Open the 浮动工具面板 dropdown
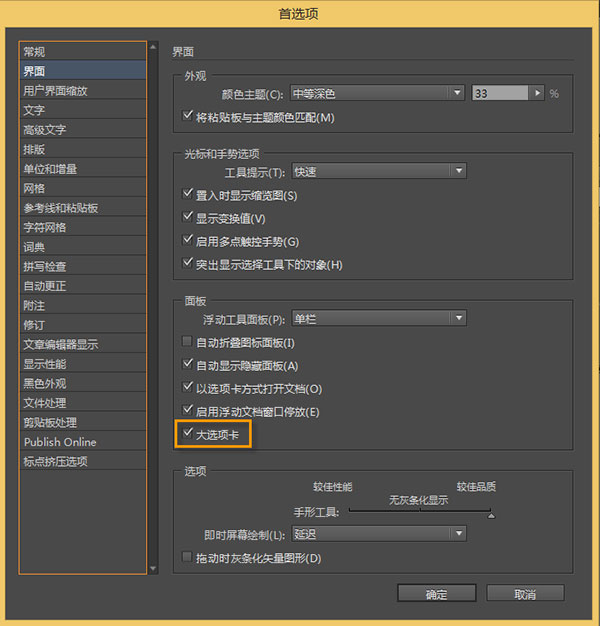Image resolution: width=600 pixels, height=626 pixels. 377,318
